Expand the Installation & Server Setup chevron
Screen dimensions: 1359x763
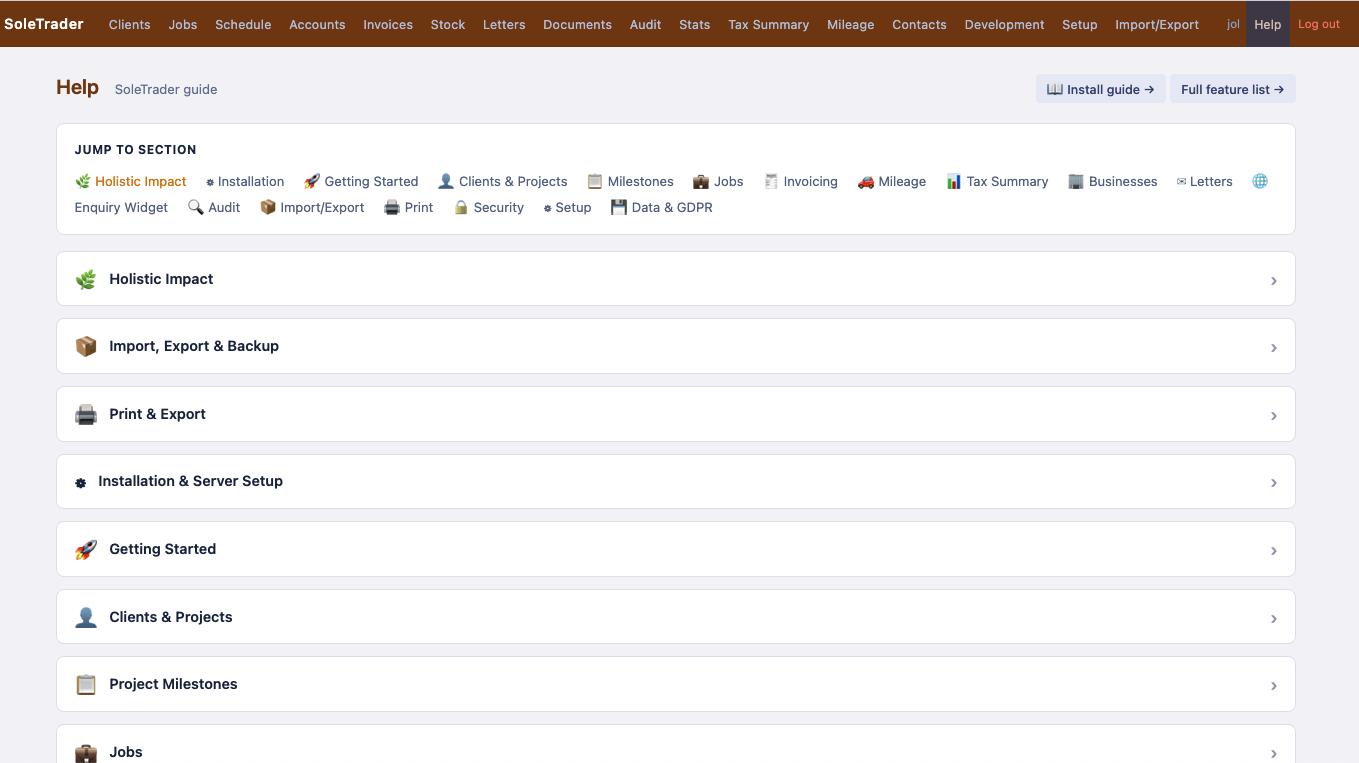(x=1274, y=483)
